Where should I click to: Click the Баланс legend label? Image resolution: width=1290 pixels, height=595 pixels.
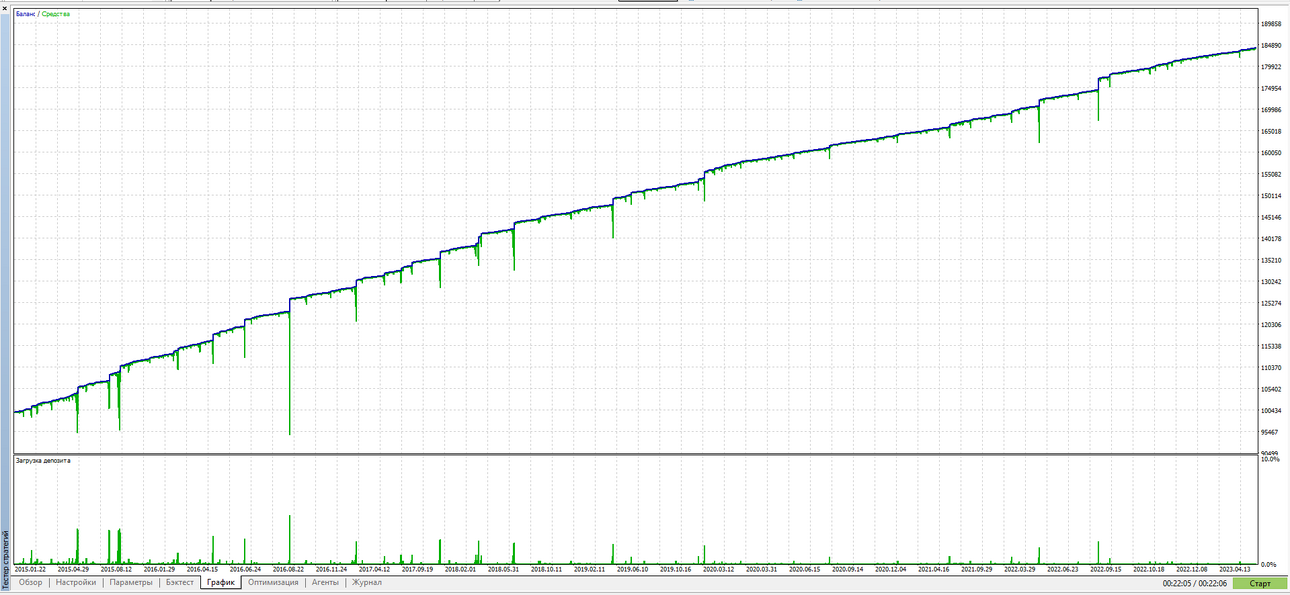pyautogui.click(x=25, y=14)
